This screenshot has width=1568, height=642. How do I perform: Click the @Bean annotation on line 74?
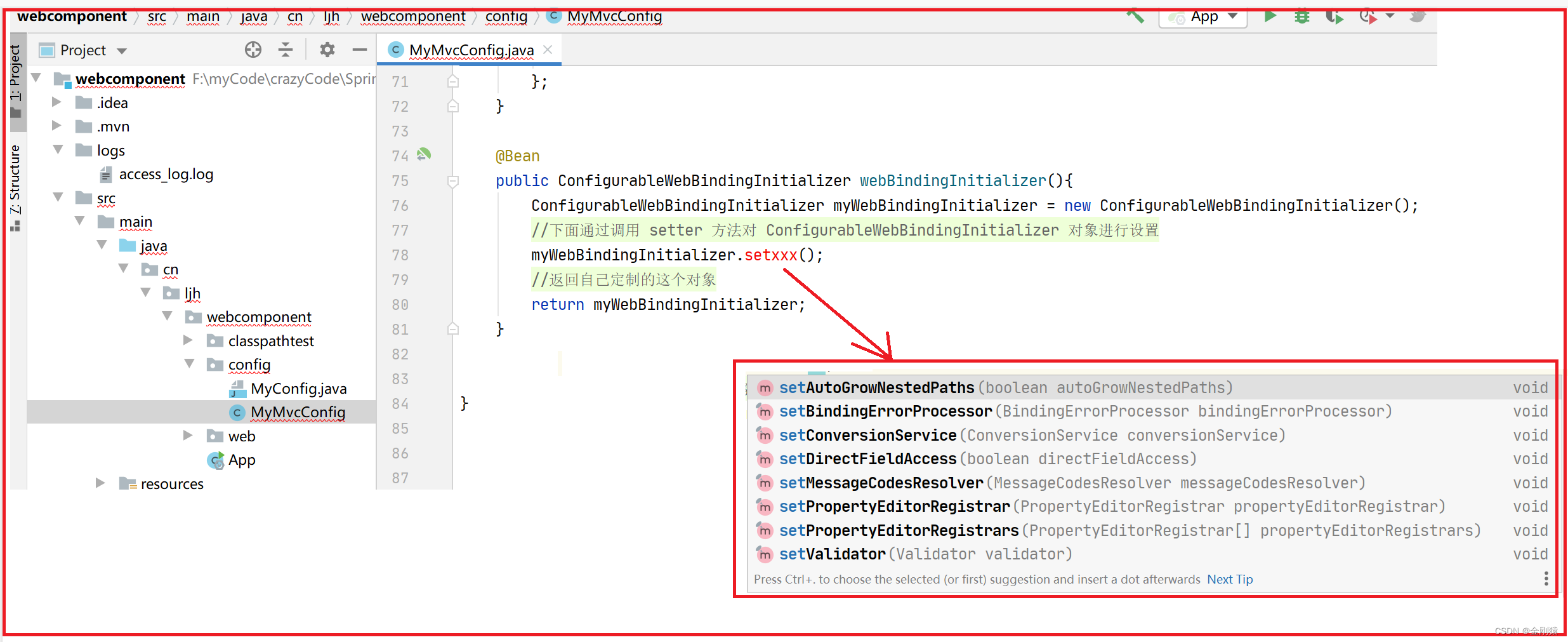point(517,156)
